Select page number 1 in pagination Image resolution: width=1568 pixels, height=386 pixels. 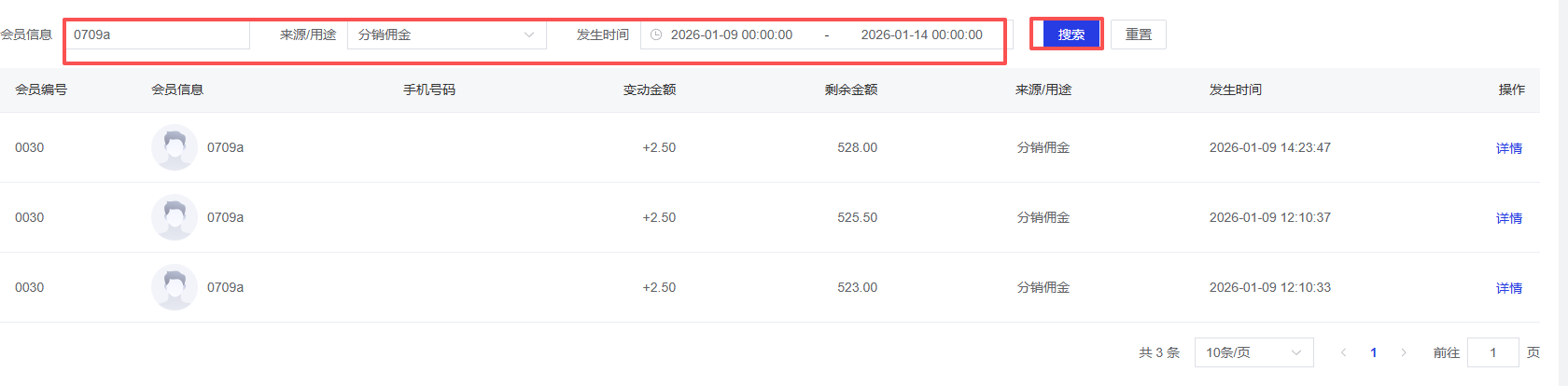click(x=1373, y=352)
